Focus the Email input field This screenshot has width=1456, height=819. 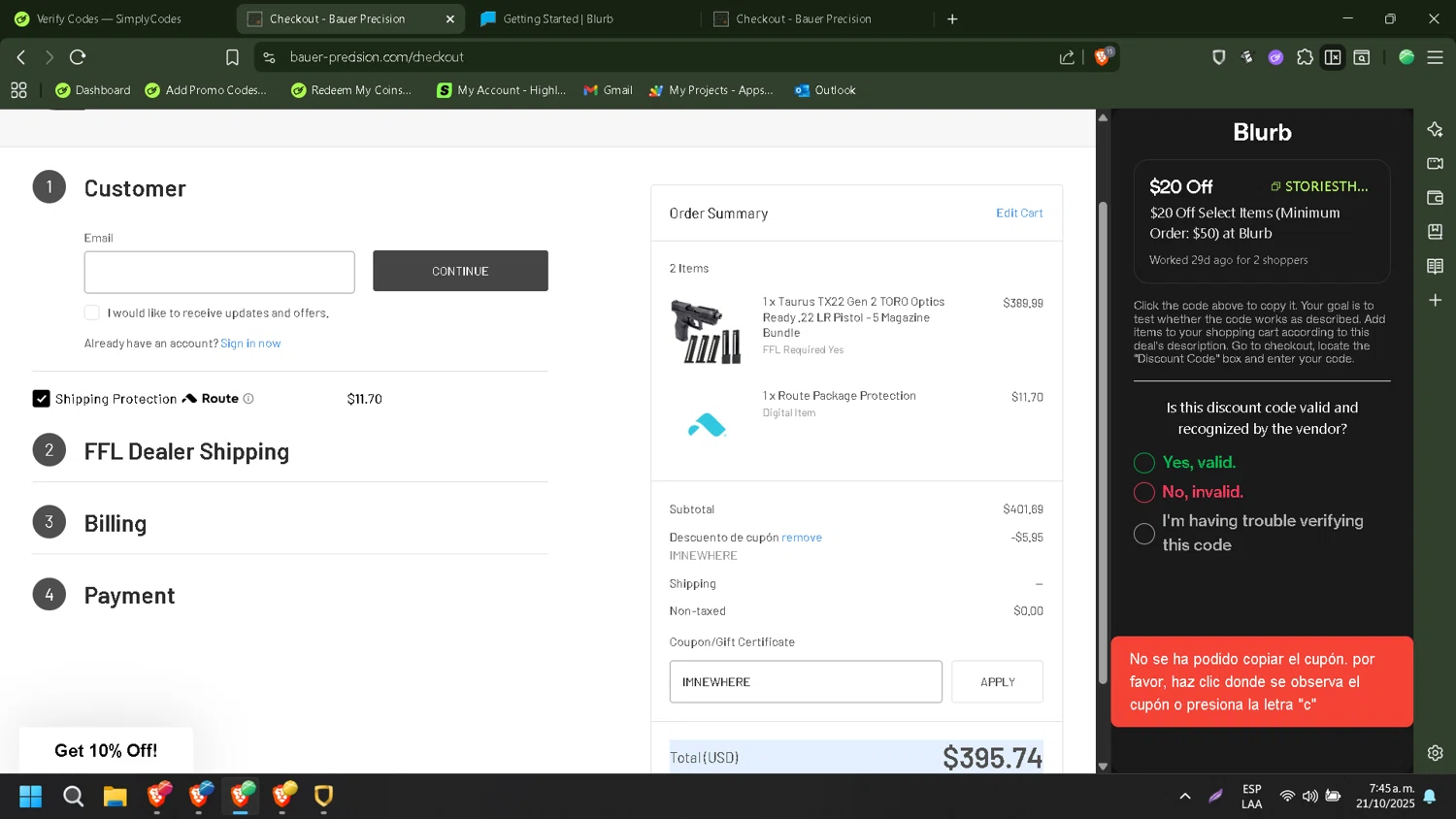coord(219,273)
